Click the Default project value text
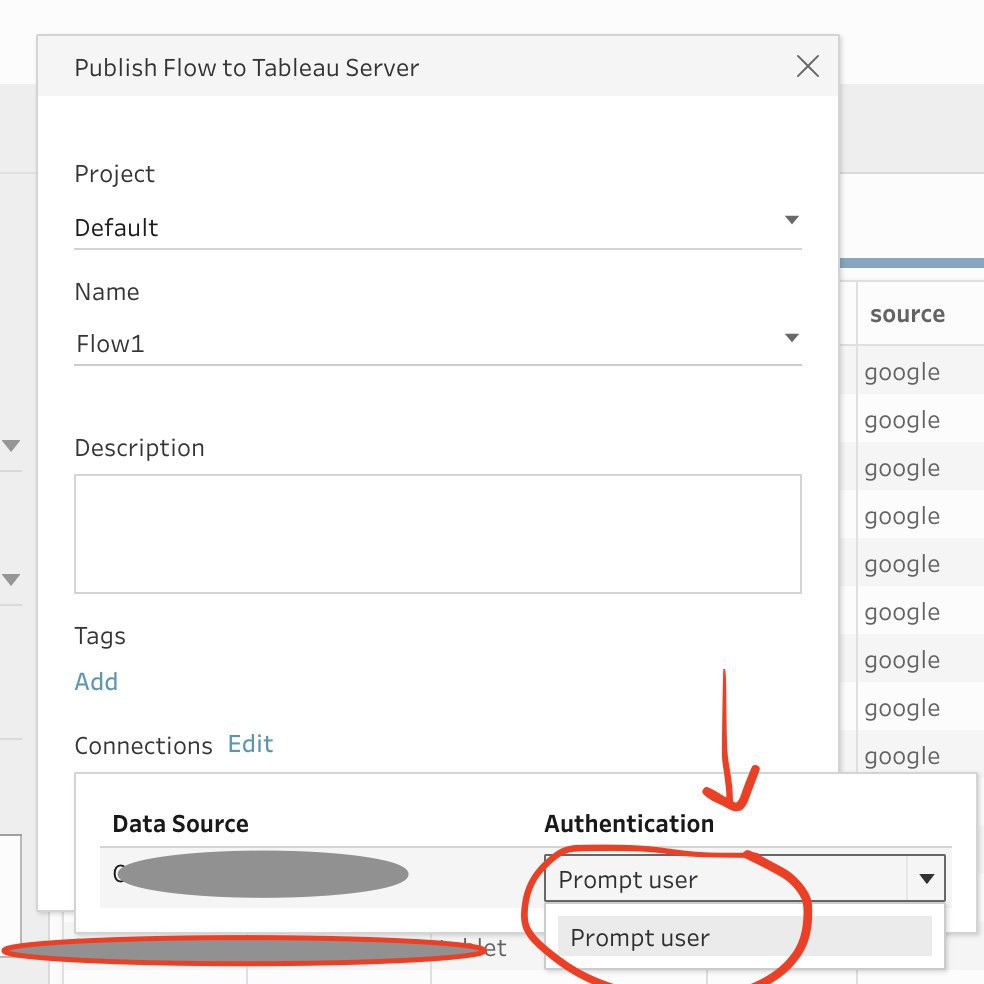Image resolution: width=984 pixels, height=984 pixels. (116, 228)
